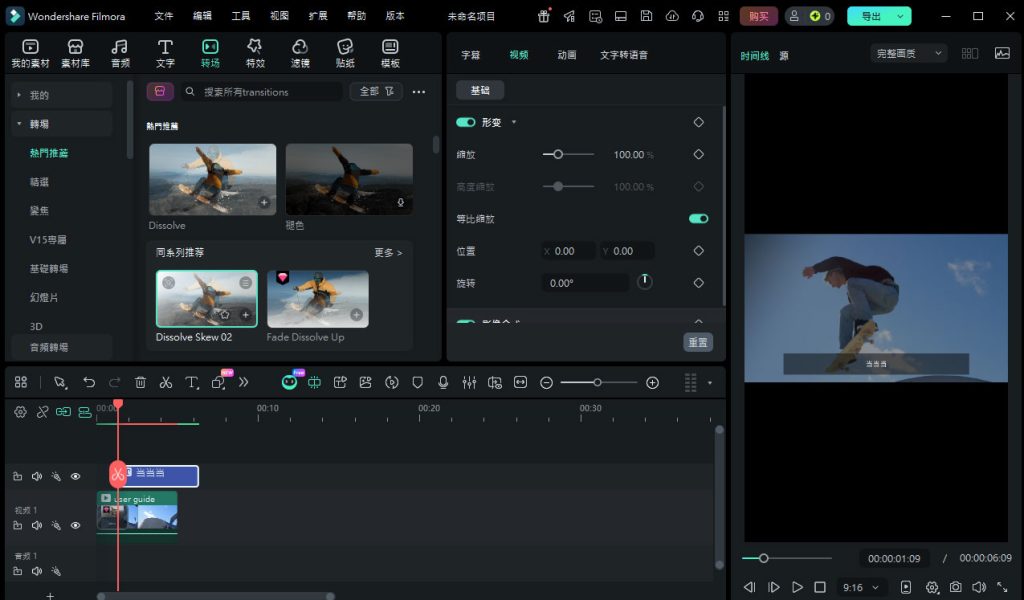Viewport: 1024px width, 600px height.
Task: Click the 縮放 scale slider handle
Action: coord(558,155)
